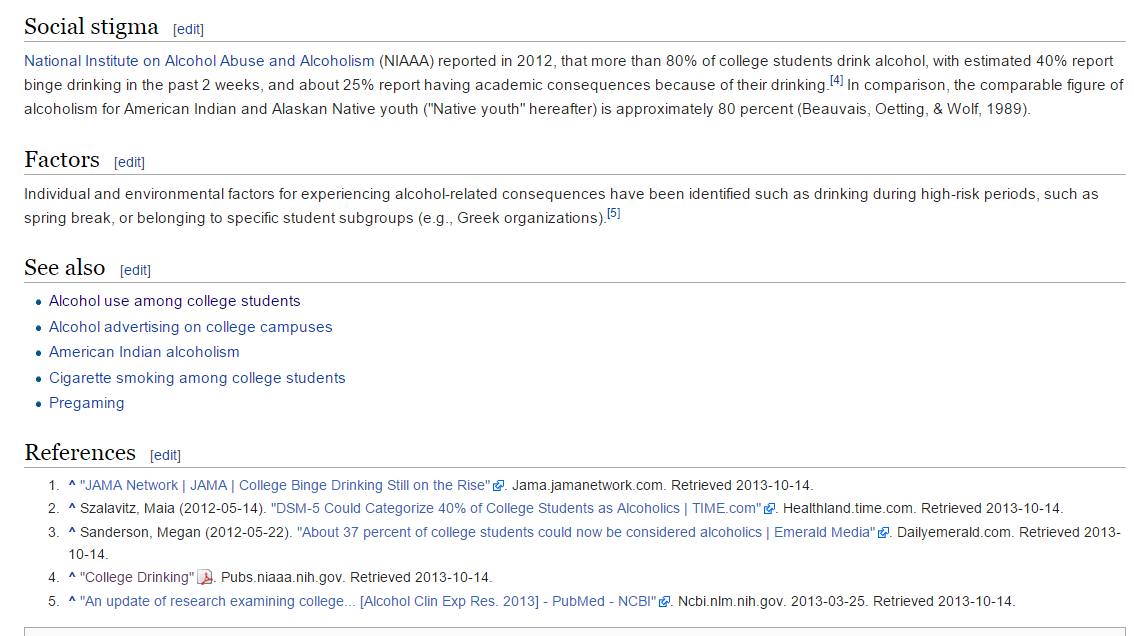Click the caret of reference 5
1134x636 pixels.
click(x=72, y=601)
